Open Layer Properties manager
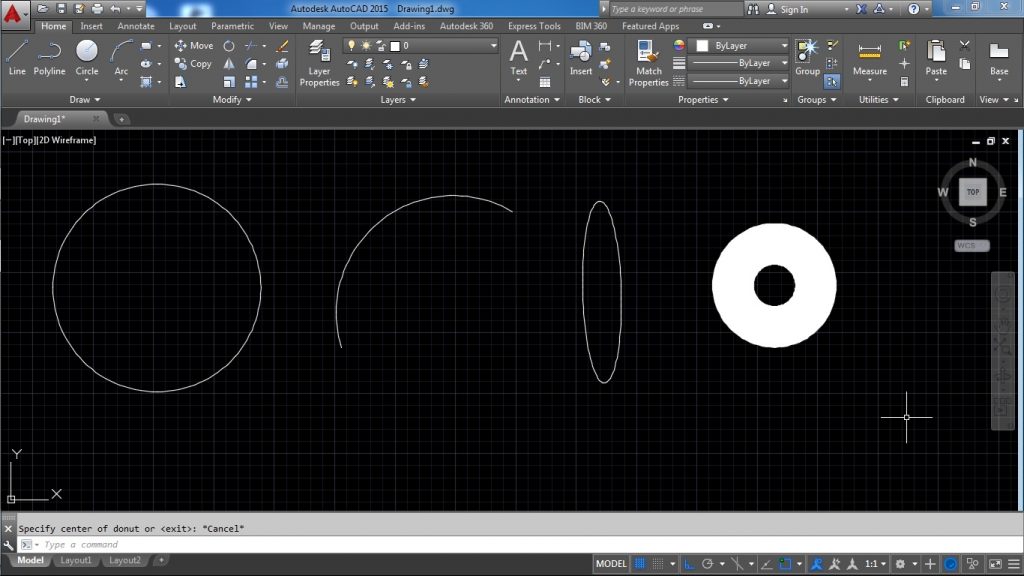This screenshot has height=576, width=1024. [x=319, y=63]
